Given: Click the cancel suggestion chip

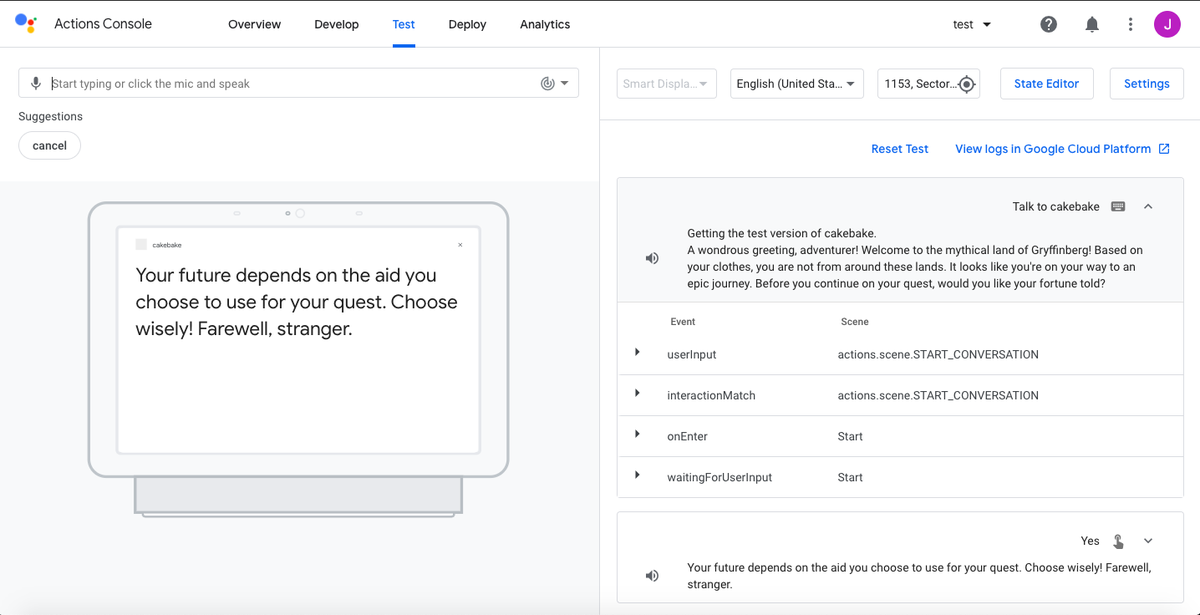Looking at the screenshot, I should 49,145.
